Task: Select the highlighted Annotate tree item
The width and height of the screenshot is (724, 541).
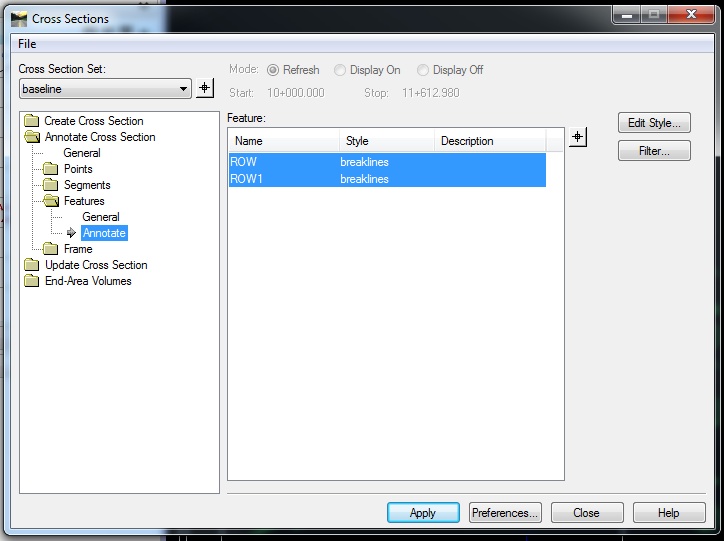Action: [x=104, y=233]
